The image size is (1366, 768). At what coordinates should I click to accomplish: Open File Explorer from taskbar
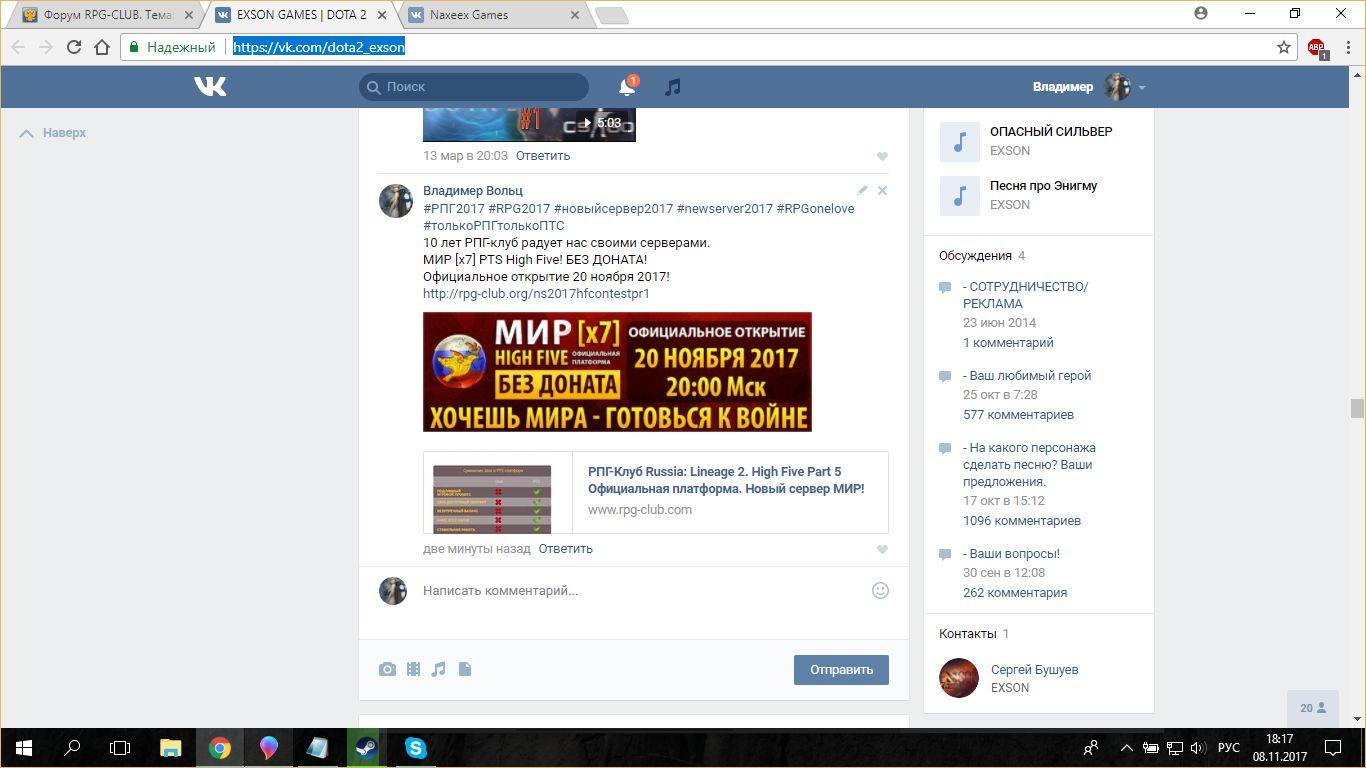coord(171,747)
